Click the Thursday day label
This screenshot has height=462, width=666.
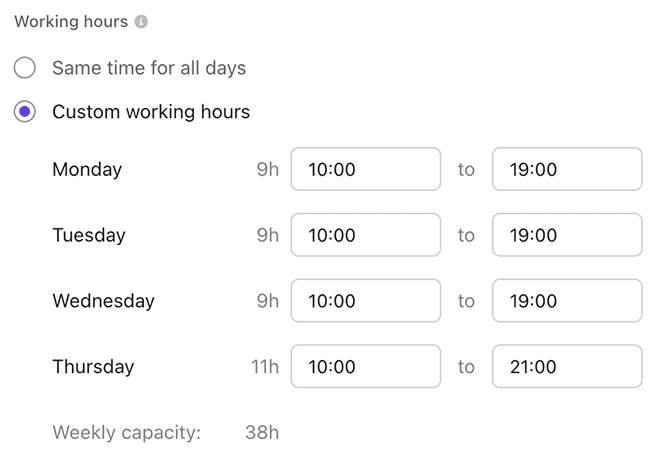click(93, 368)
